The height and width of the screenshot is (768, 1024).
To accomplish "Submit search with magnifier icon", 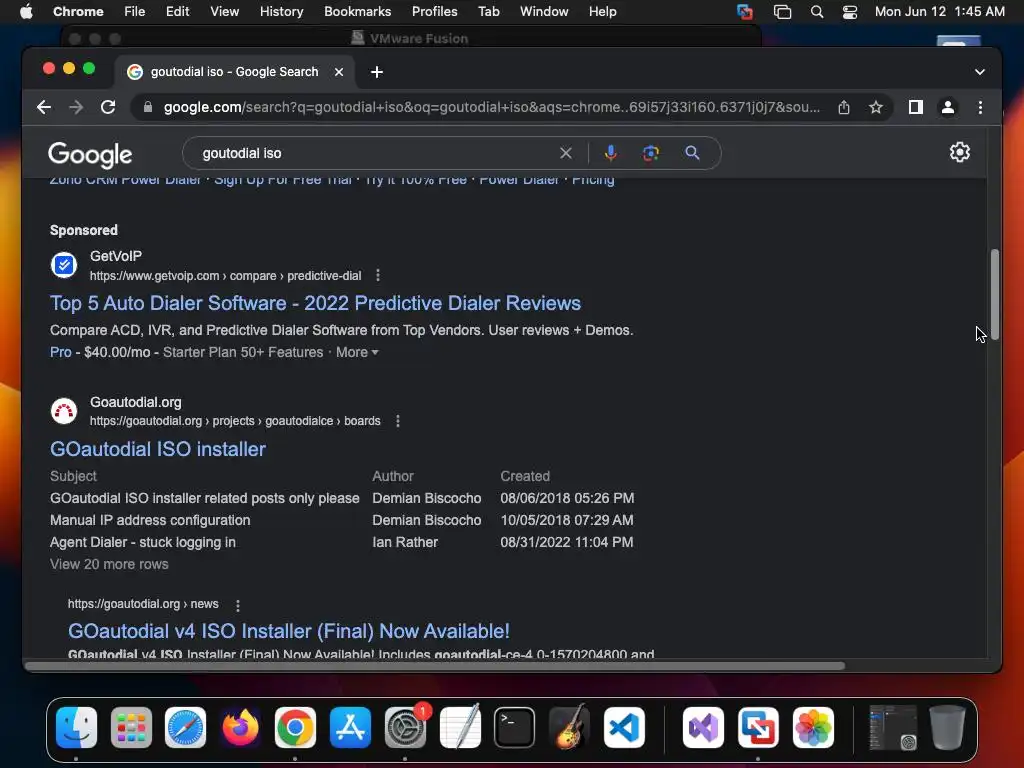I will coord(692,153).
